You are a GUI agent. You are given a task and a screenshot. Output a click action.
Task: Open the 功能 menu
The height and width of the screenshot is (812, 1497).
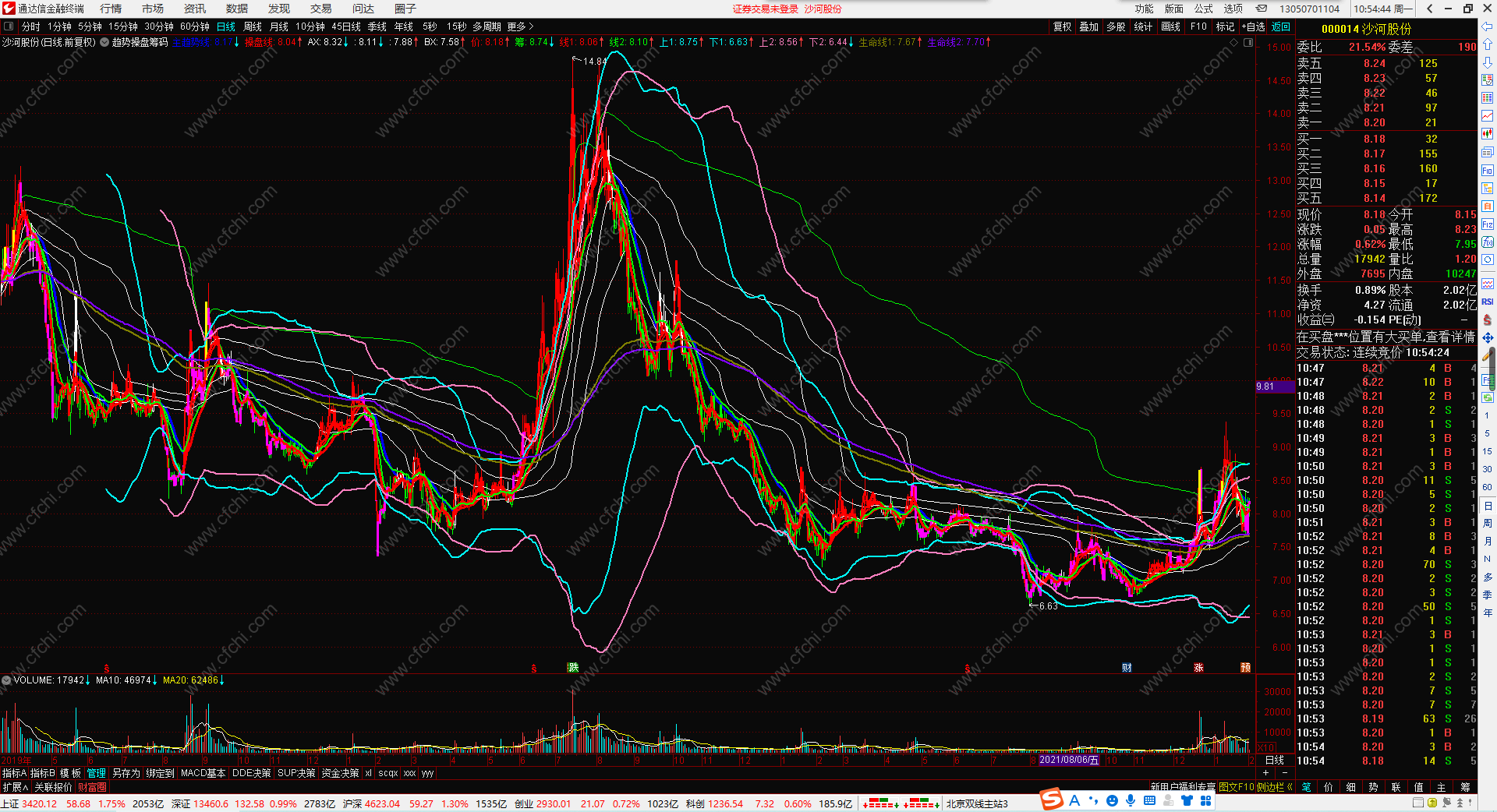click(1144, 9)
